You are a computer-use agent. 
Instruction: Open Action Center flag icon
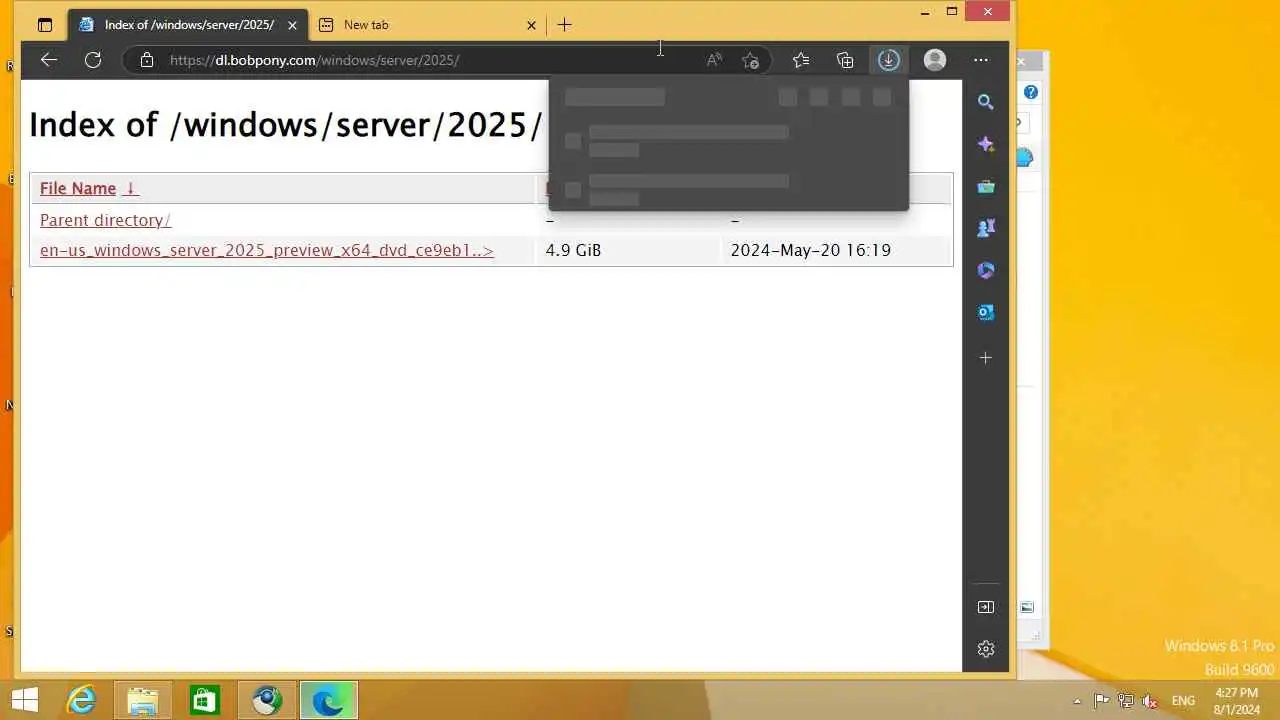1101,701
